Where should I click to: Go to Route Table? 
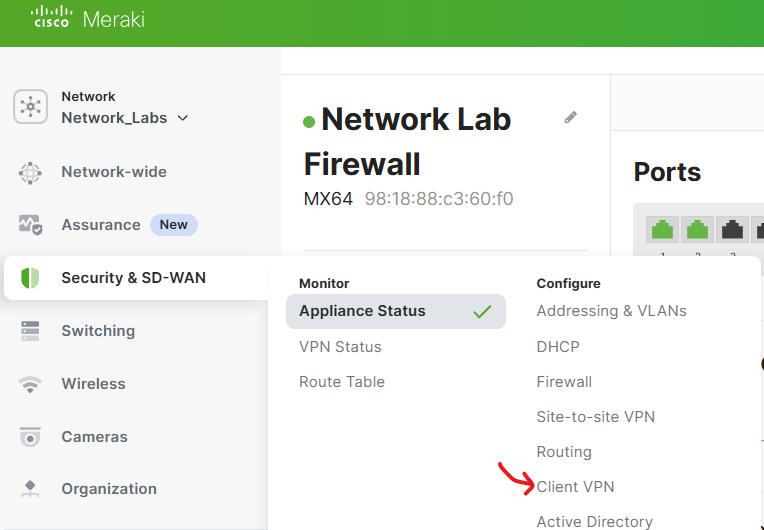click(x=342, y=382)
